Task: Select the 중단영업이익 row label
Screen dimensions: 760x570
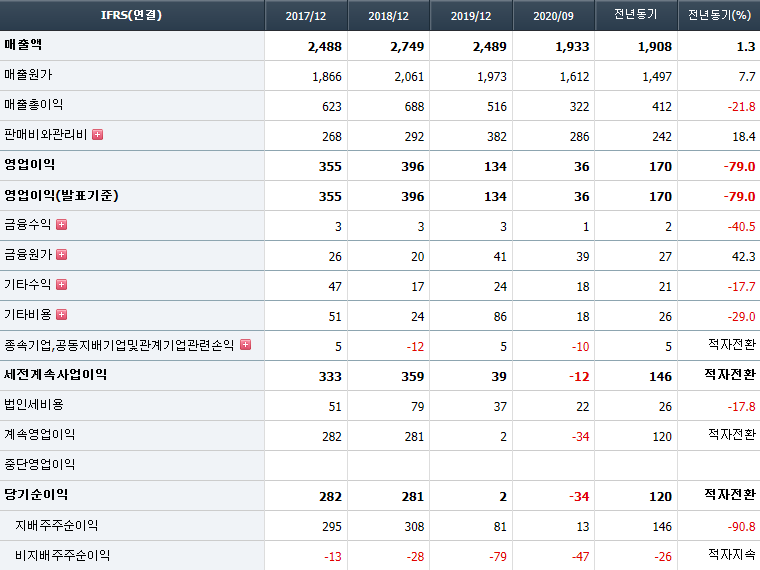Action: click(39, 465)
